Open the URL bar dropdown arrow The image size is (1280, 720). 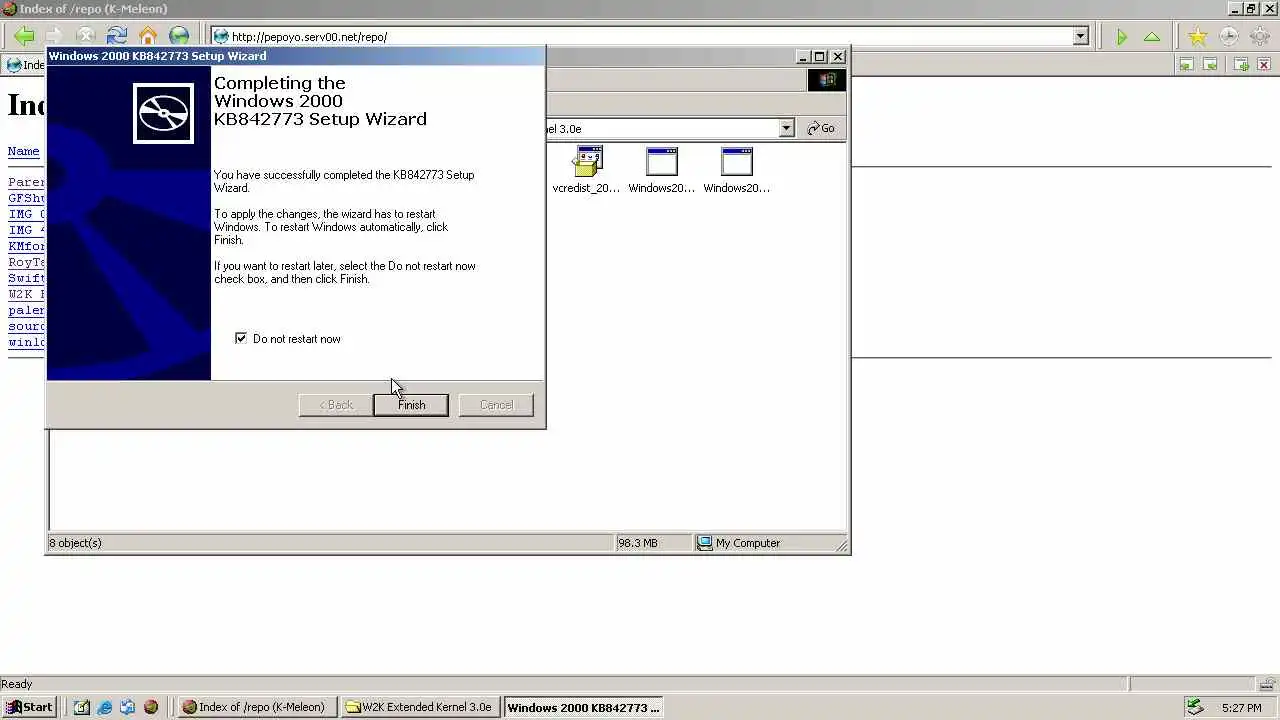(1080, 37)
